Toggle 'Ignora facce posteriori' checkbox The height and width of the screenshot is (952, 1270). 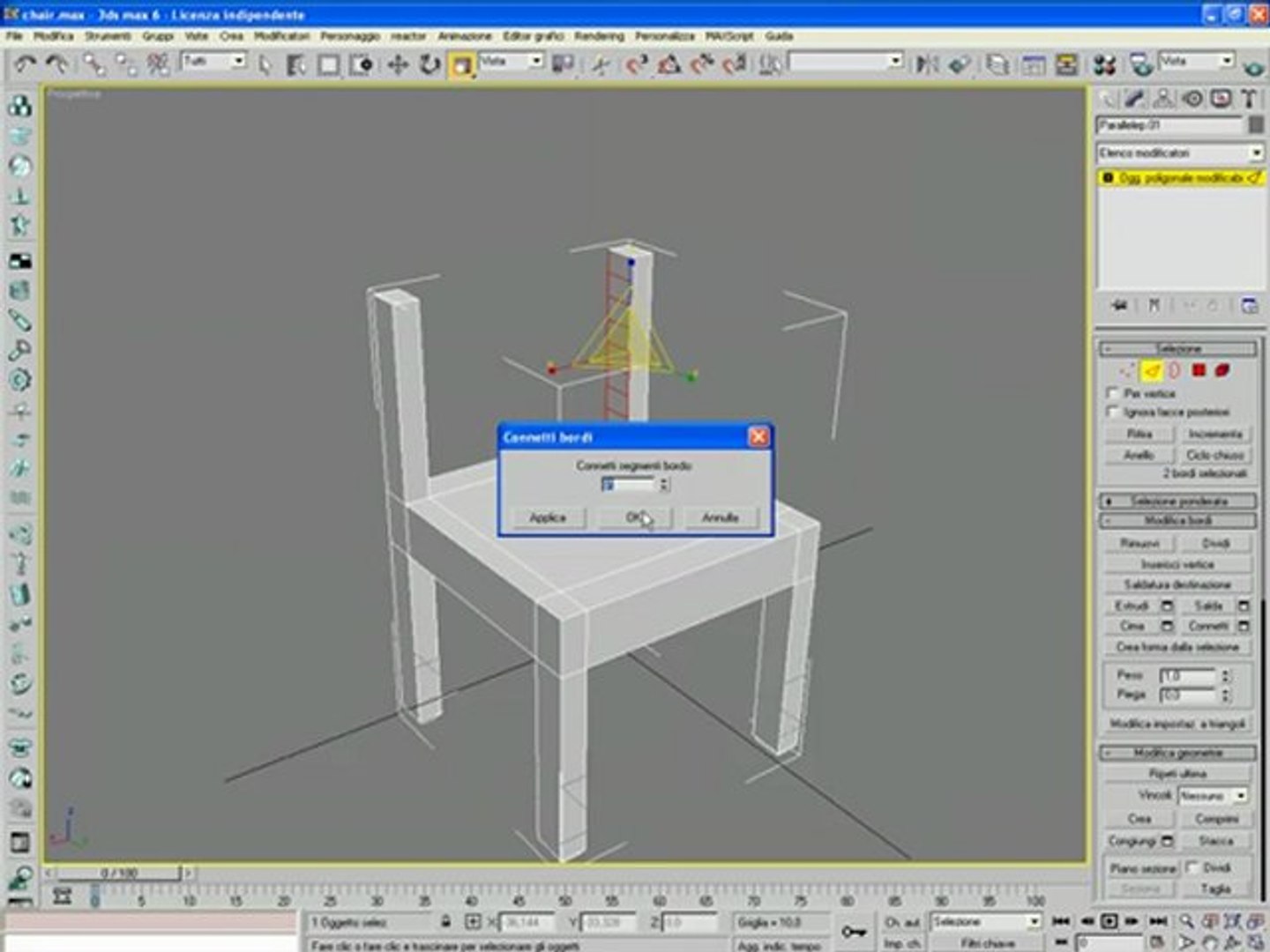click(x=1113, y=412)
